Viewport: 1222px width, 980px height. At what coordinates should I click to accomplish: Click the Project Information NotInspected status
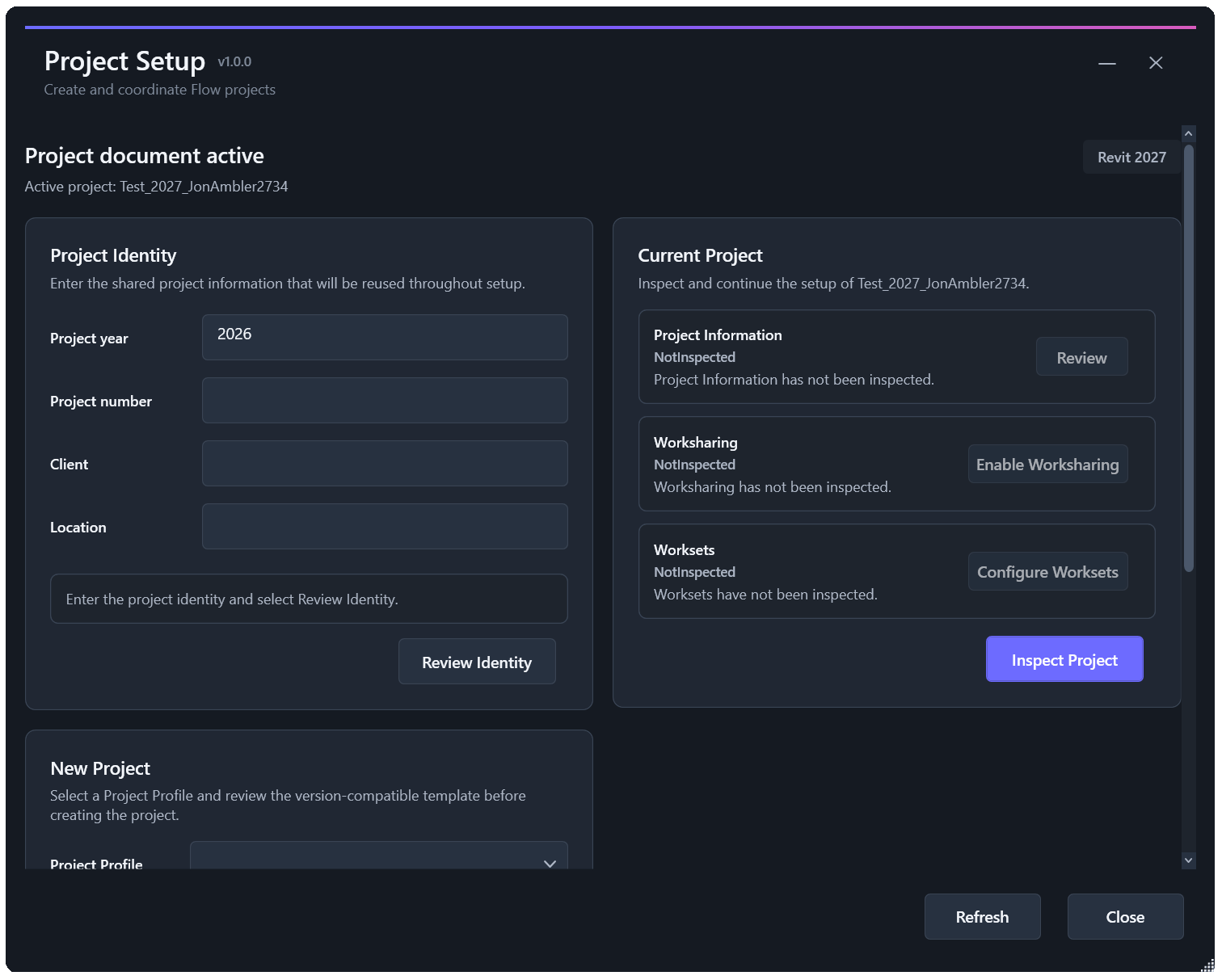(694, 357)
